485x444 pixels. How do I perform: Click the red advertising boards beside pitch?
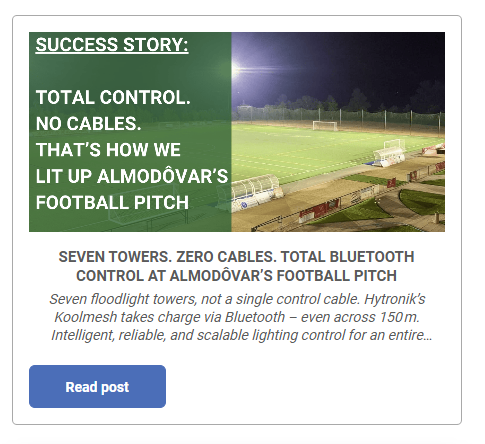pyautogui.click(x=320, y=210)
